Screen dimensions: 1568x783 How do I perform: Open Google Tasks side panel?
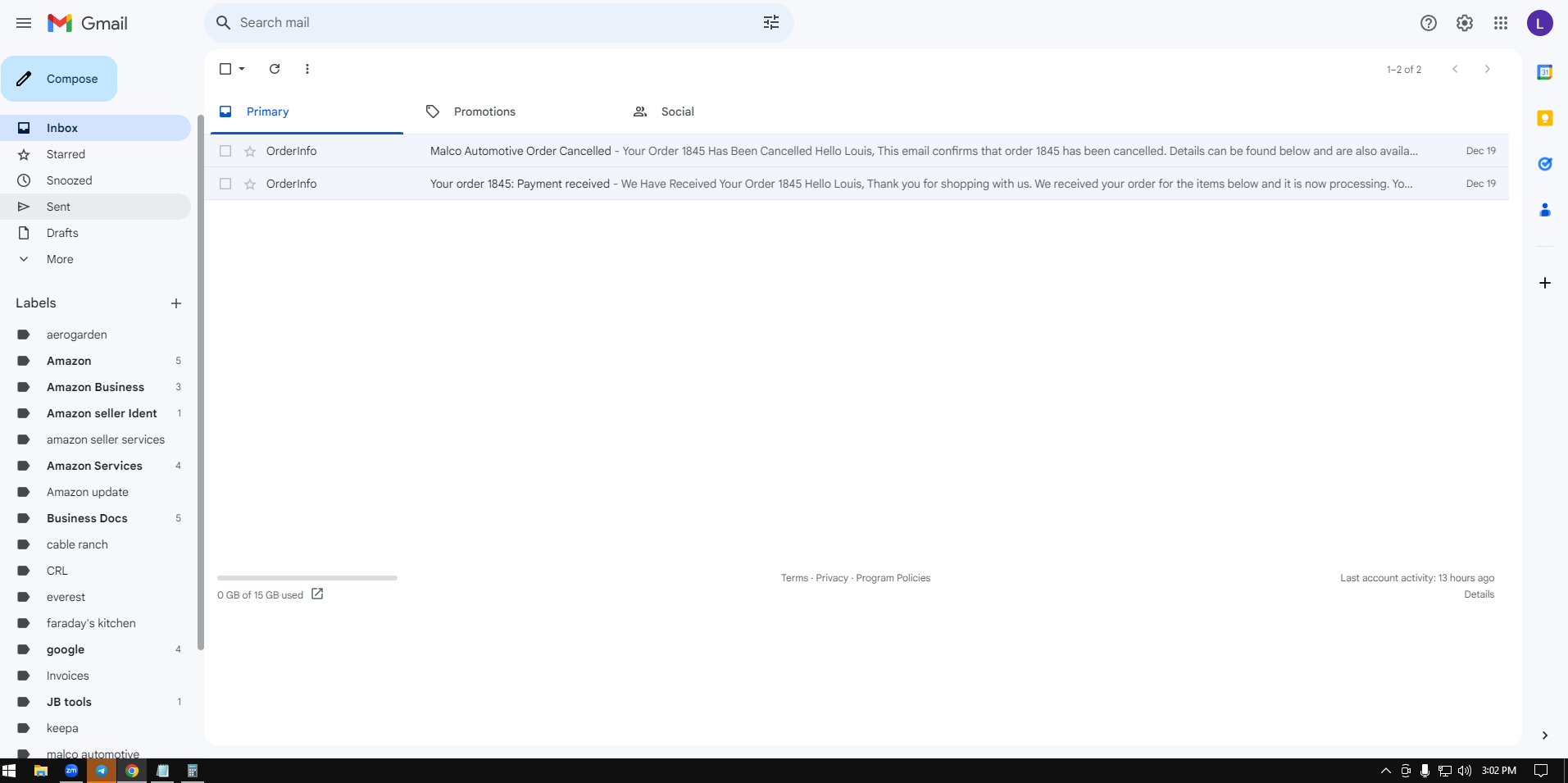1545,164
